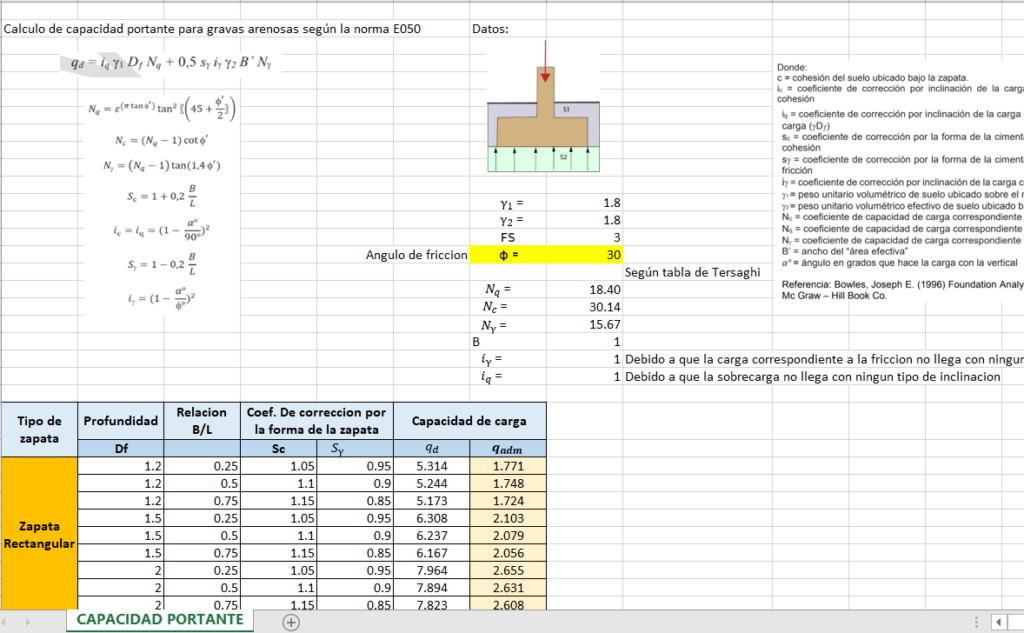This screenshot has width=1024, height=633.
Task: Select the Relacion B/L header cell
Action: (204, 421)
